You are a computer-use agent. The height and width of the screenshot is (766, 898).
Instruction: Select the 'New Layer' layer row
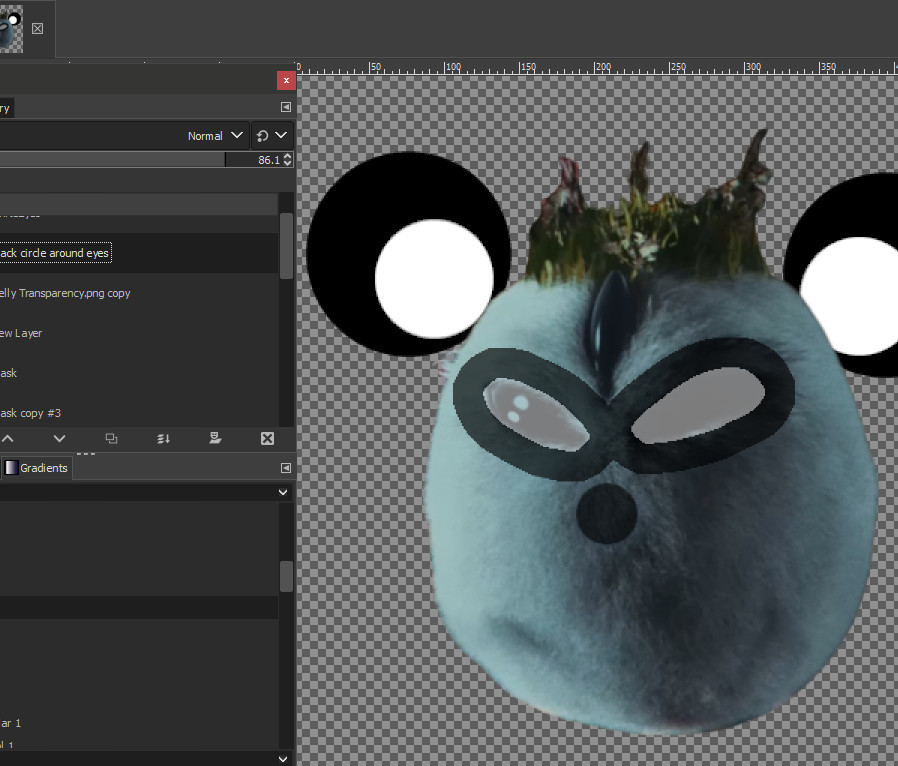pyautogui.click(x=139, y=333)
